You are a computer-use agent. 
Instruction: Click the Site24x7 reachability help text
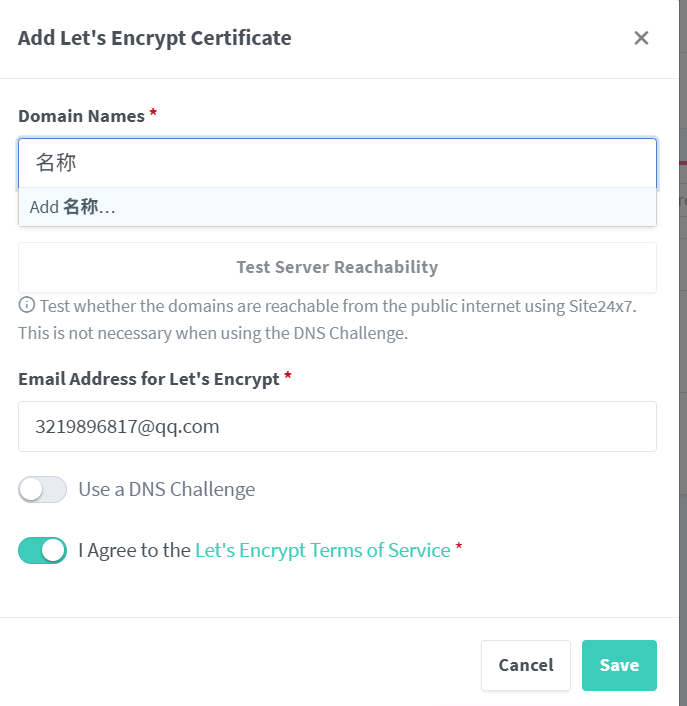tap(338, 306)
